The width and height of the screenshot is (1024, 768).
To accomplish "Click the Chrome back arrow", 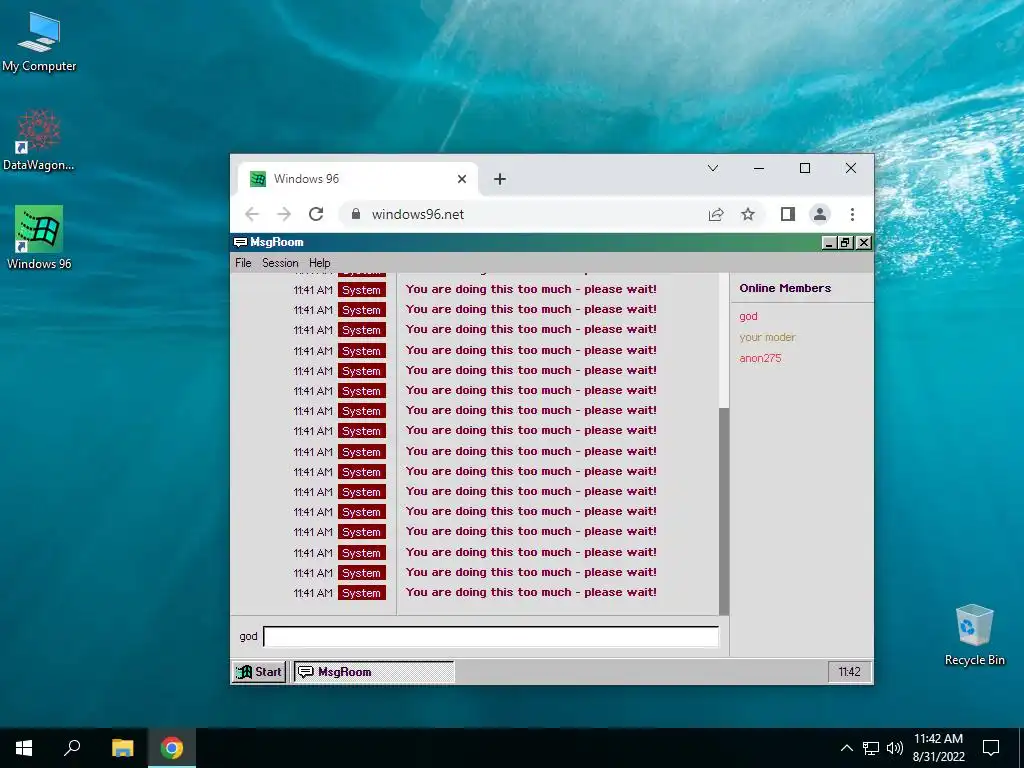I will (x=252, y=214).
